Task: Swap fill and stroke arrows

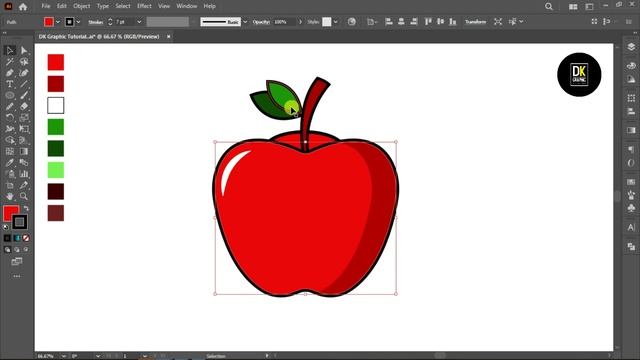Action: click(27, 208)
